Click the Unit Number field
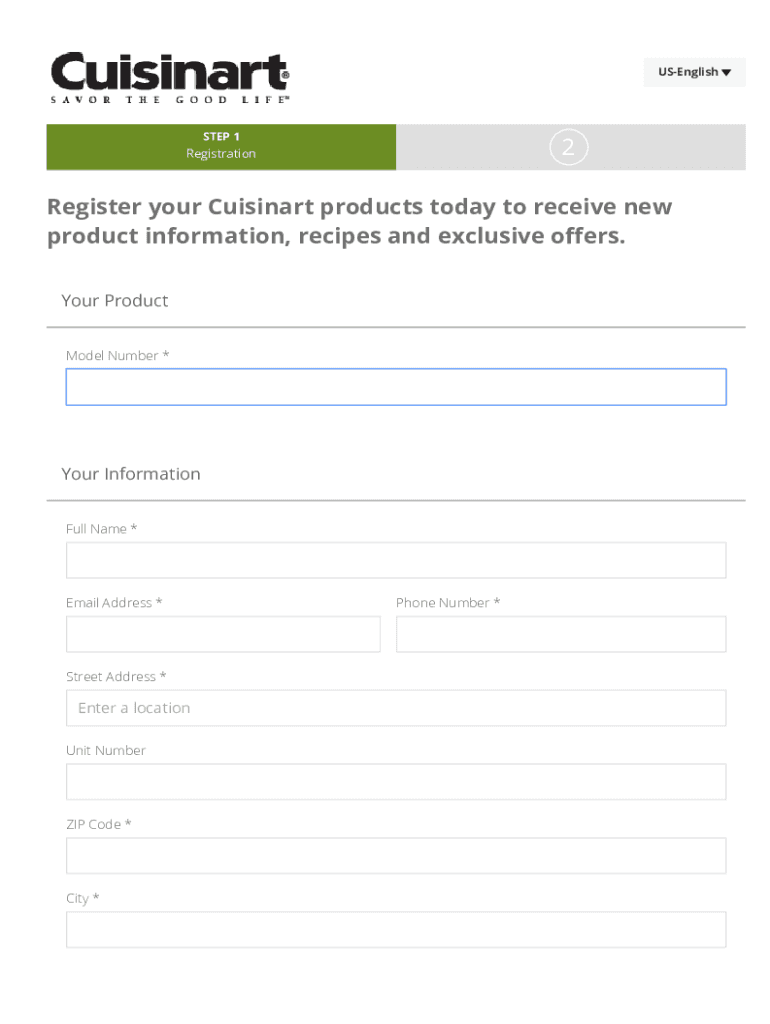 [x=395, y=782]
